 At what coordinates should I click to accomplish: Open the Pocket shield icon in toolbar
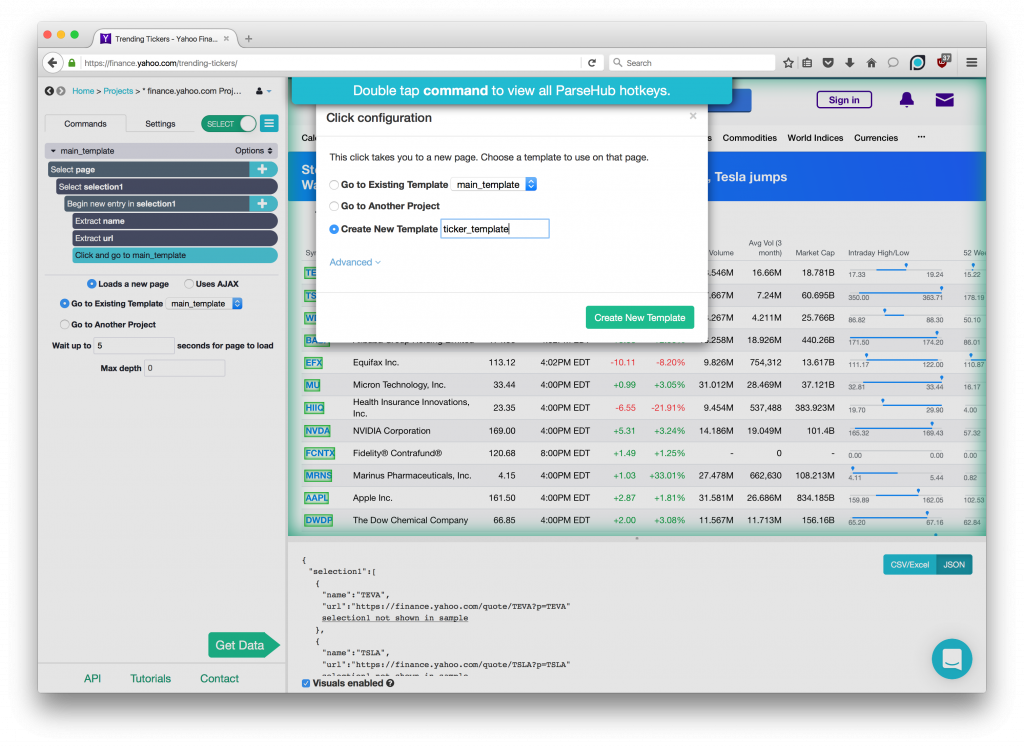828,63
